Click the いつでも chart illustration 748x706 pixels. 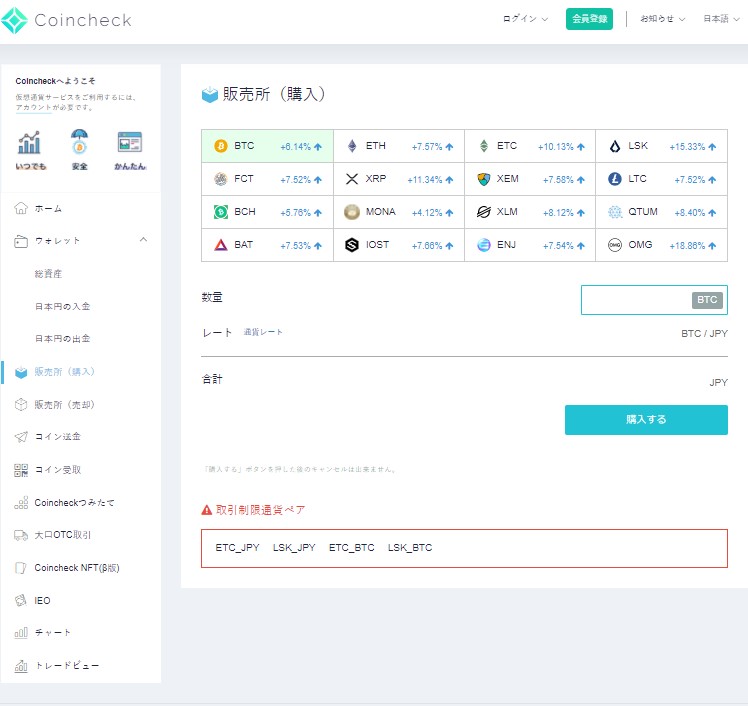pyautogui.click(x=29, y=142)
